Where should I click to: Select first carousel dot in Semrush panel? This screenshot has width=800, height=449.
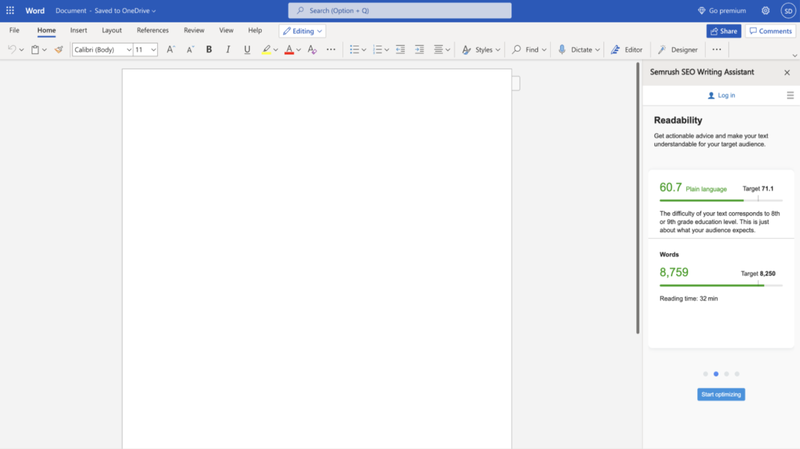(x=705, y=374)
